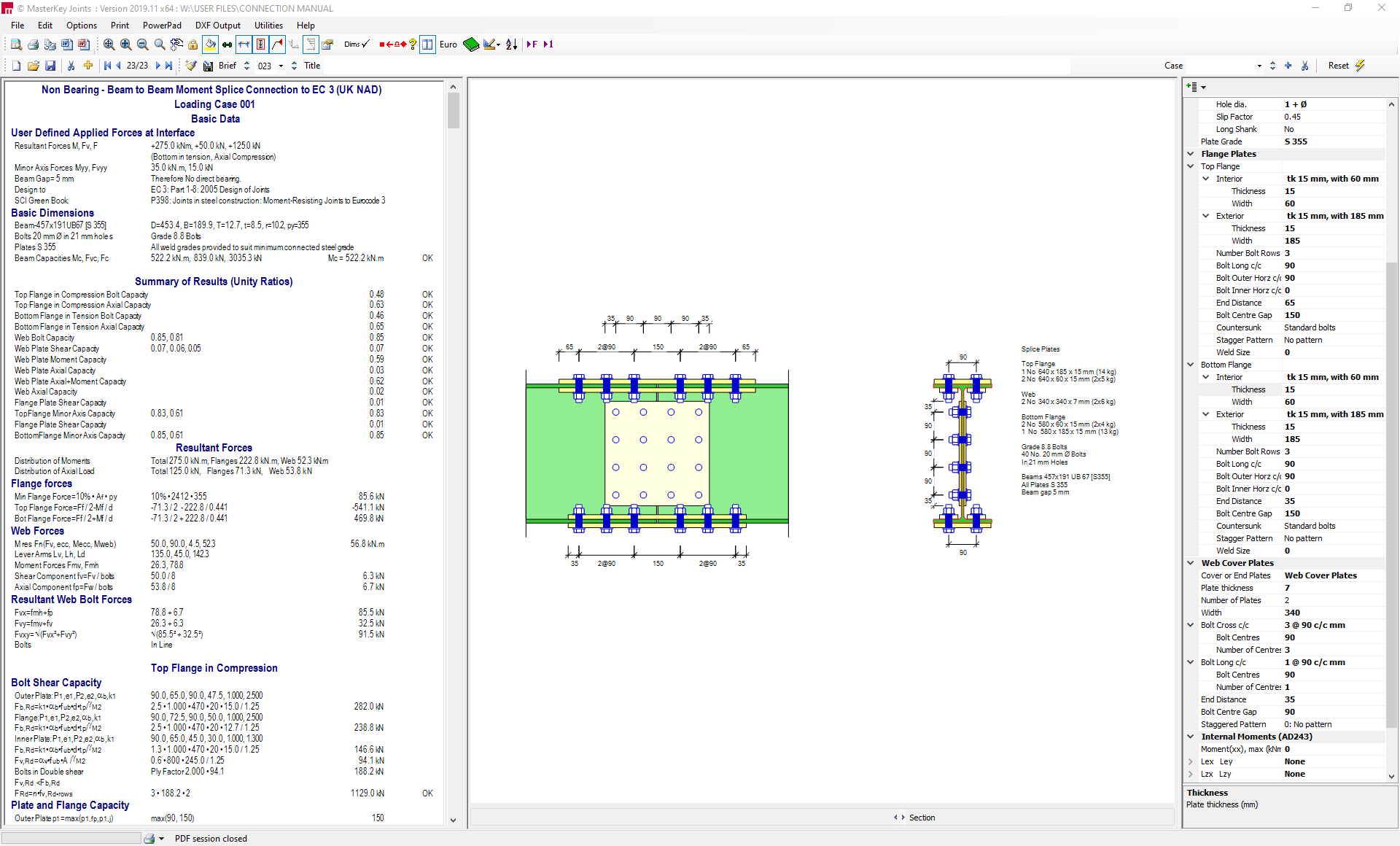Open the Case dropdown list
1400x846 pixels.
point(1259,66)
